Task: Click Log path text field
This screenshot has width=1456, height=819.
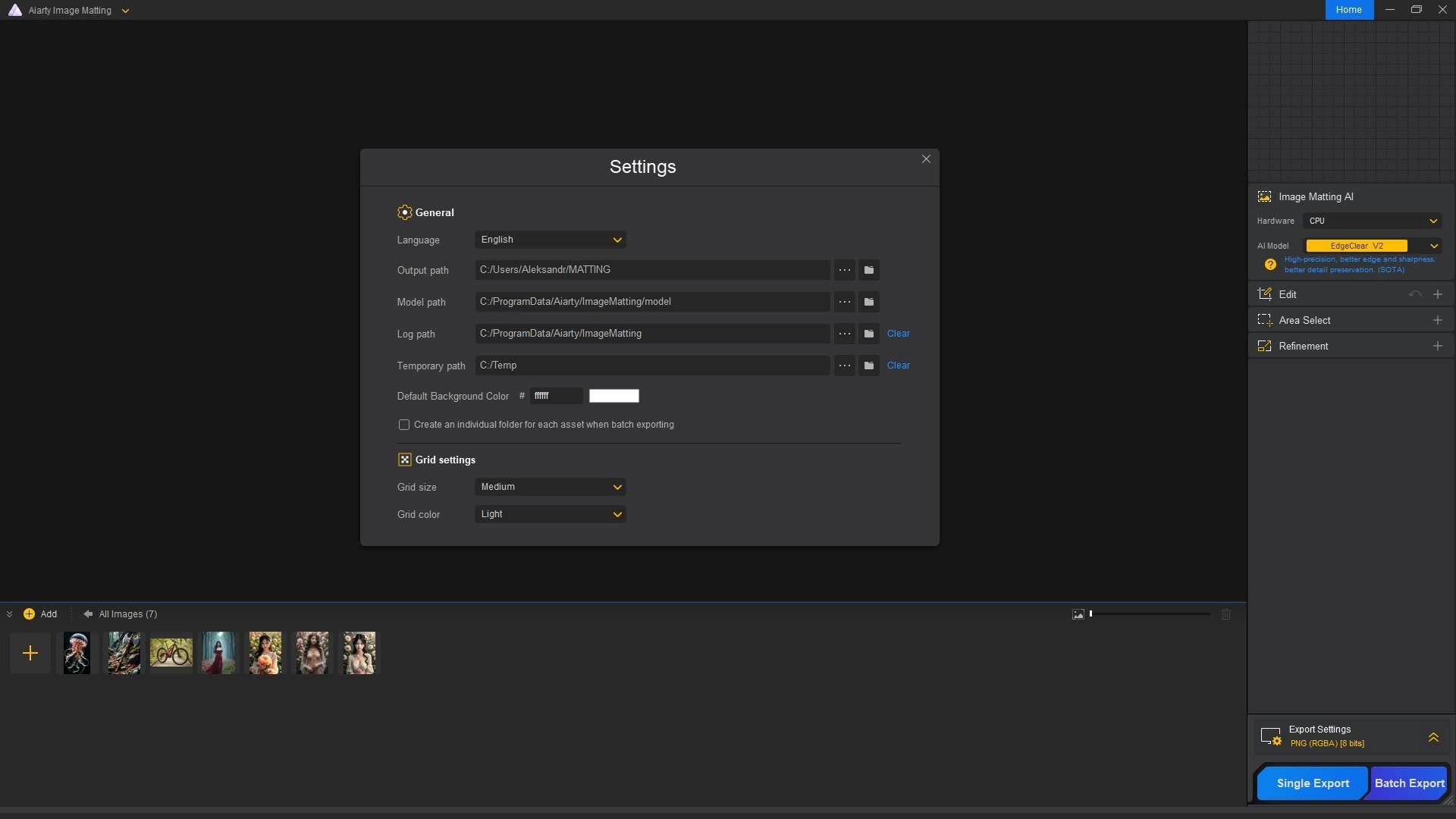Action: pos(652,334)
